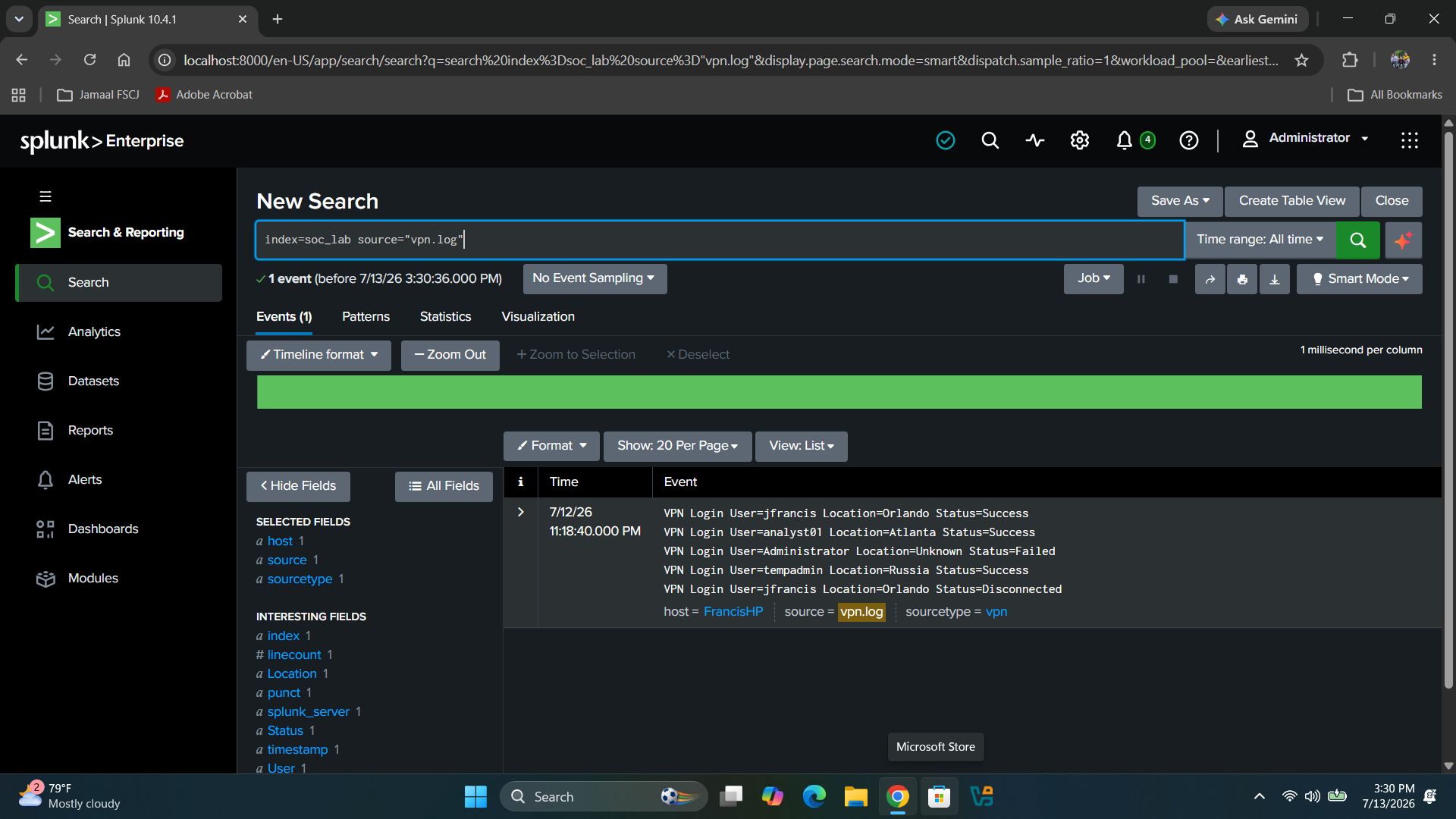The image size is (1456, 819).
Task: Open Dashboards in the left navigation
Action: [x=103, y=529]
